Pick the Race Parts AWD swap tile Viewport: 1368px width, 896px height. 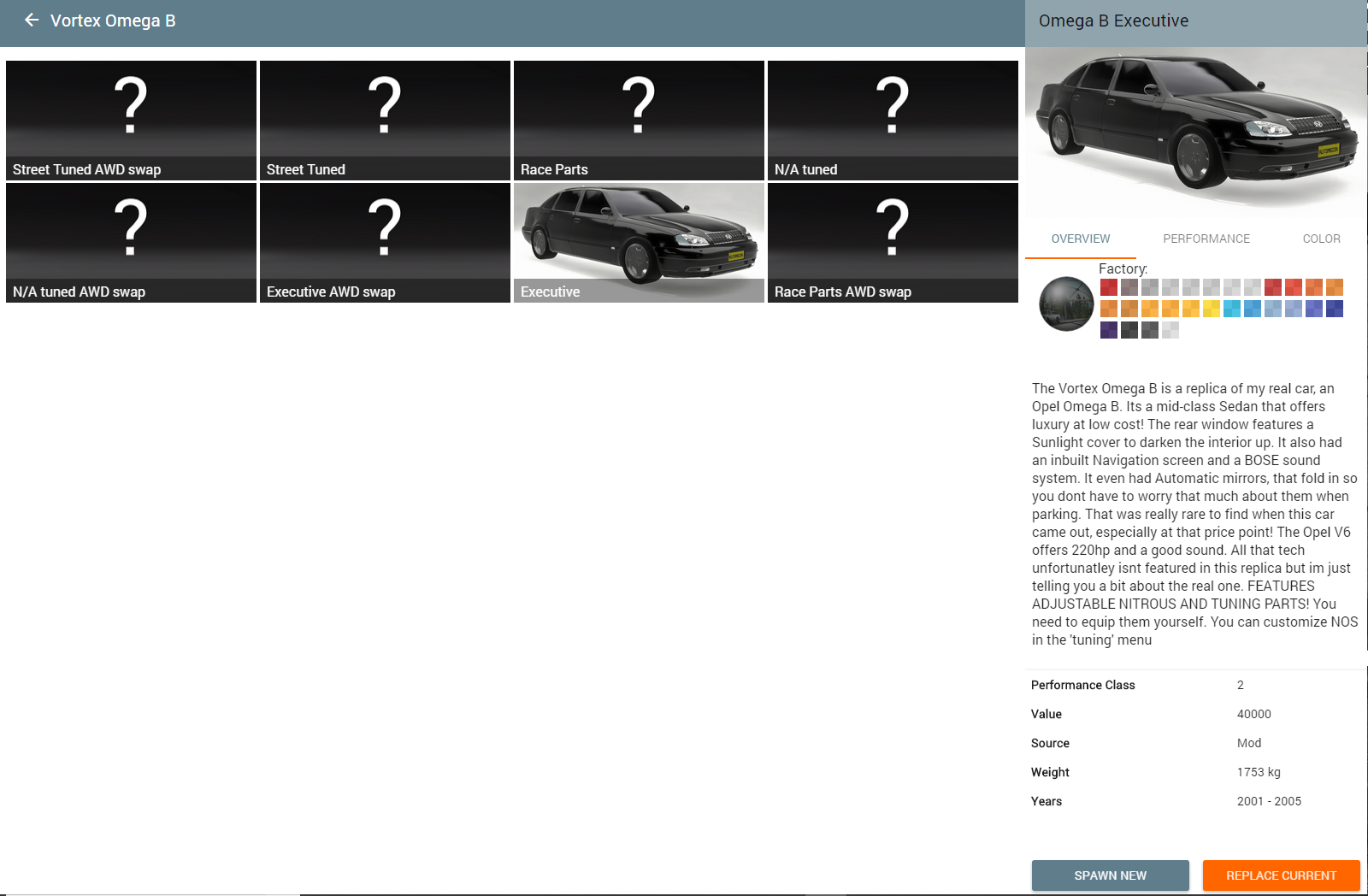893,243
